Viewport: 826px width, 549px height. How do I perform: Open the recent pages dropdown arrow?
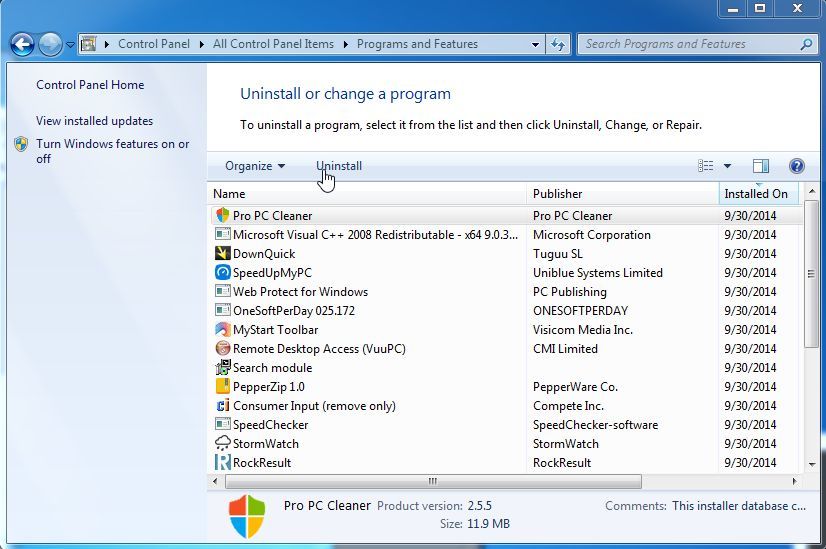70,45
